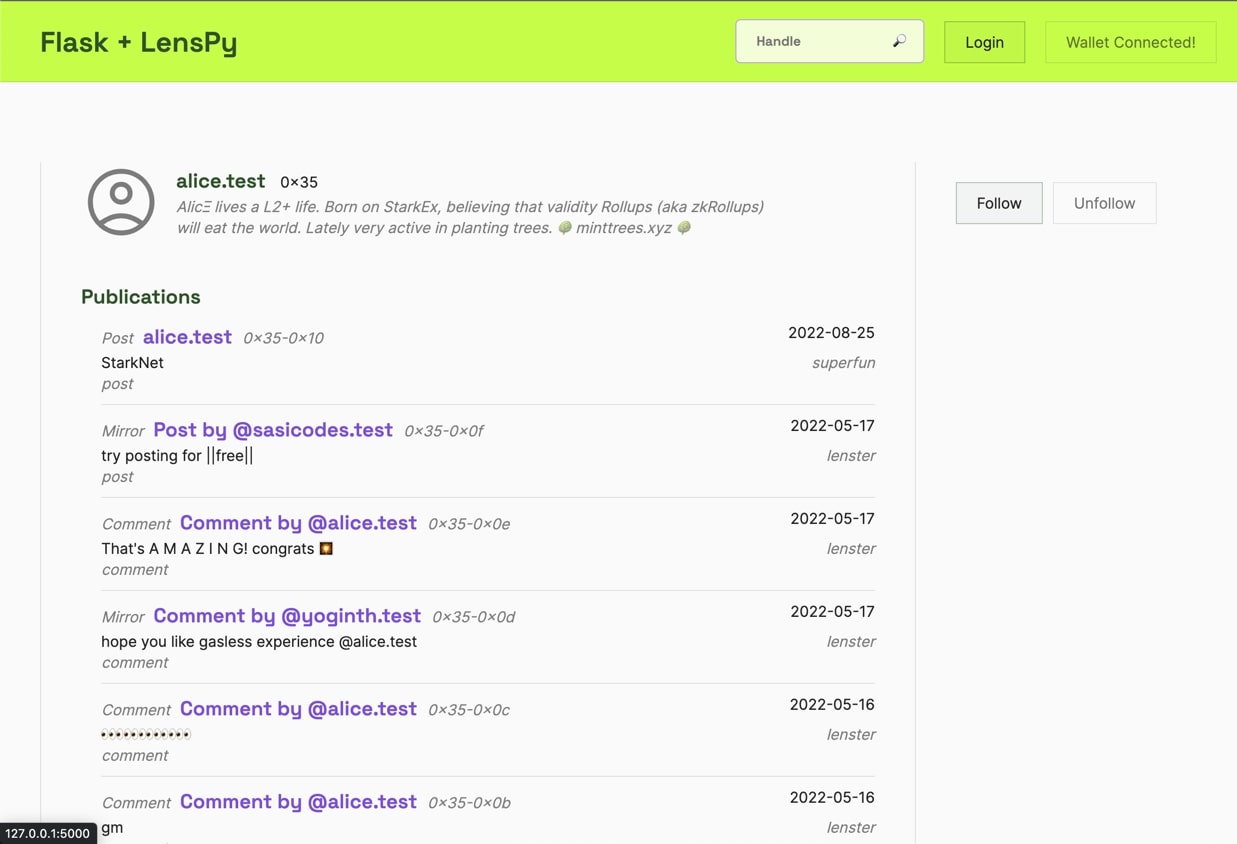Click the 'superfun' app label
This screenshot has width=1237, height=844.
pos(843,363)
